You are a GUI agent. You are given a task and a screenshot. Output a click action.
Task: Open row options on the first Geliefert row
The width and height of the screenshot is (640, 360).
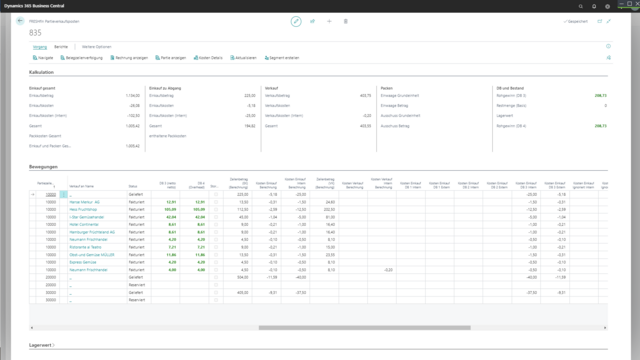tap(63, 195)
